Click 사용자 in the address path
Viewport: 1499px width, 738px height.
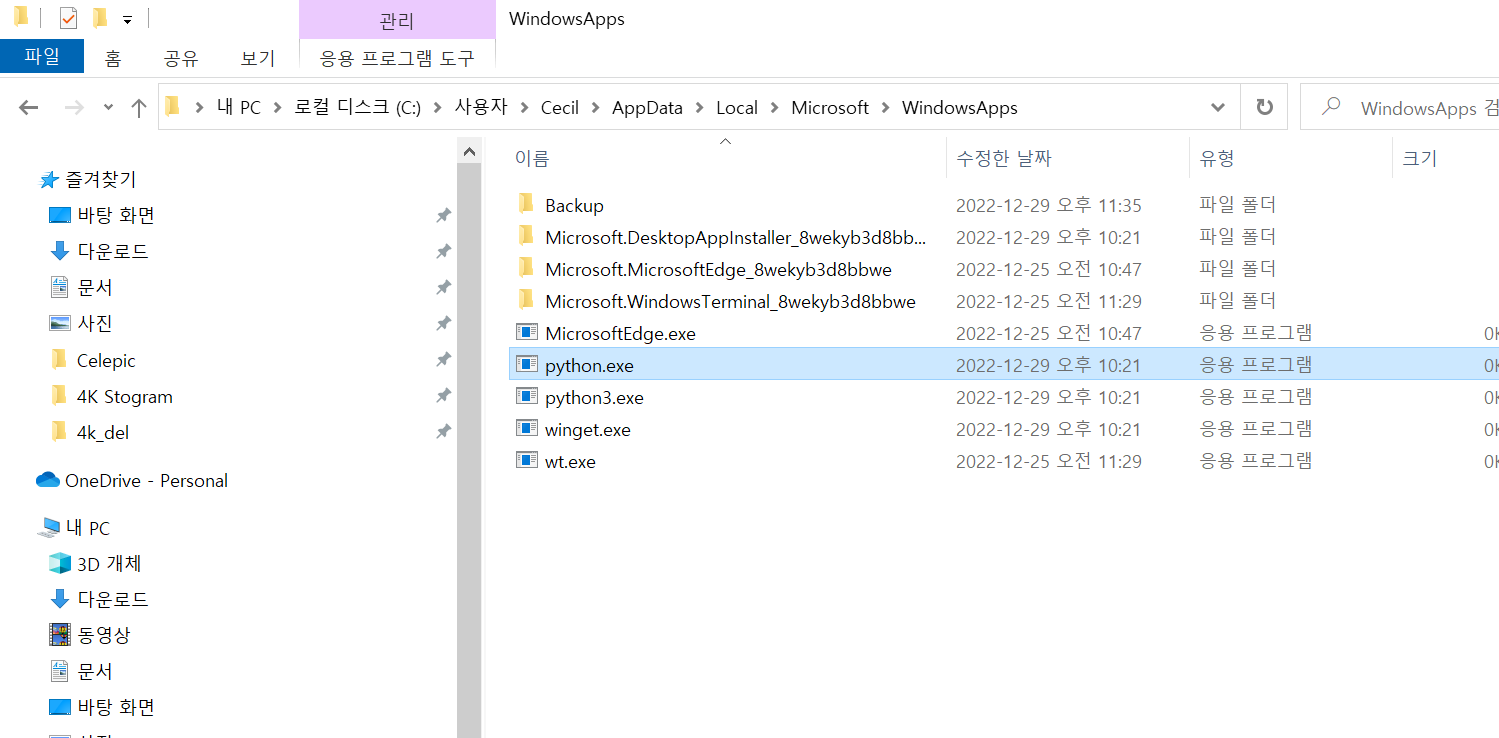click(x=481, y=108)
